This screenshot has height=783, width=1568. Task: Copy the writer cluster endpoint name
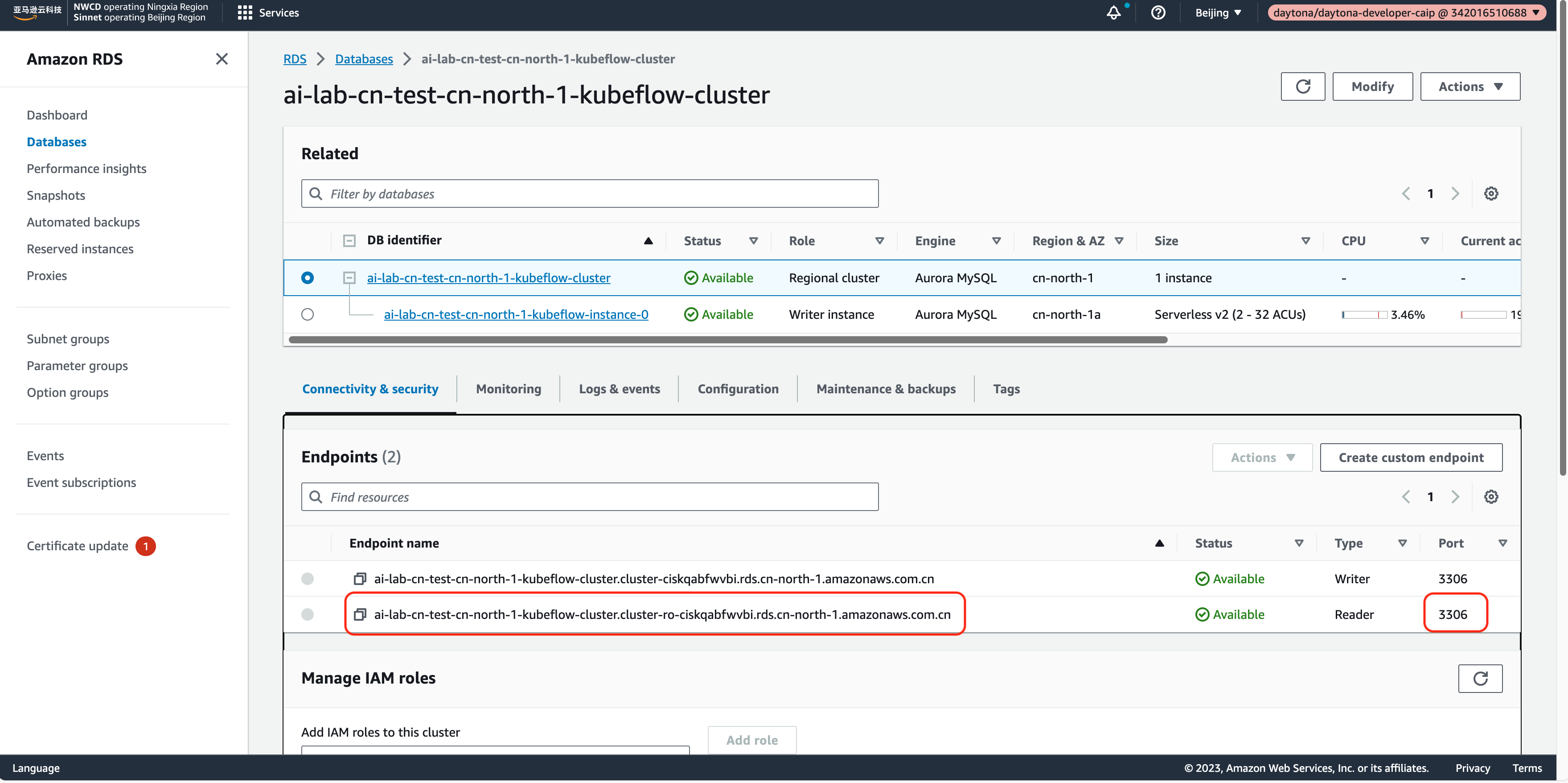click(x=360, y=578)
